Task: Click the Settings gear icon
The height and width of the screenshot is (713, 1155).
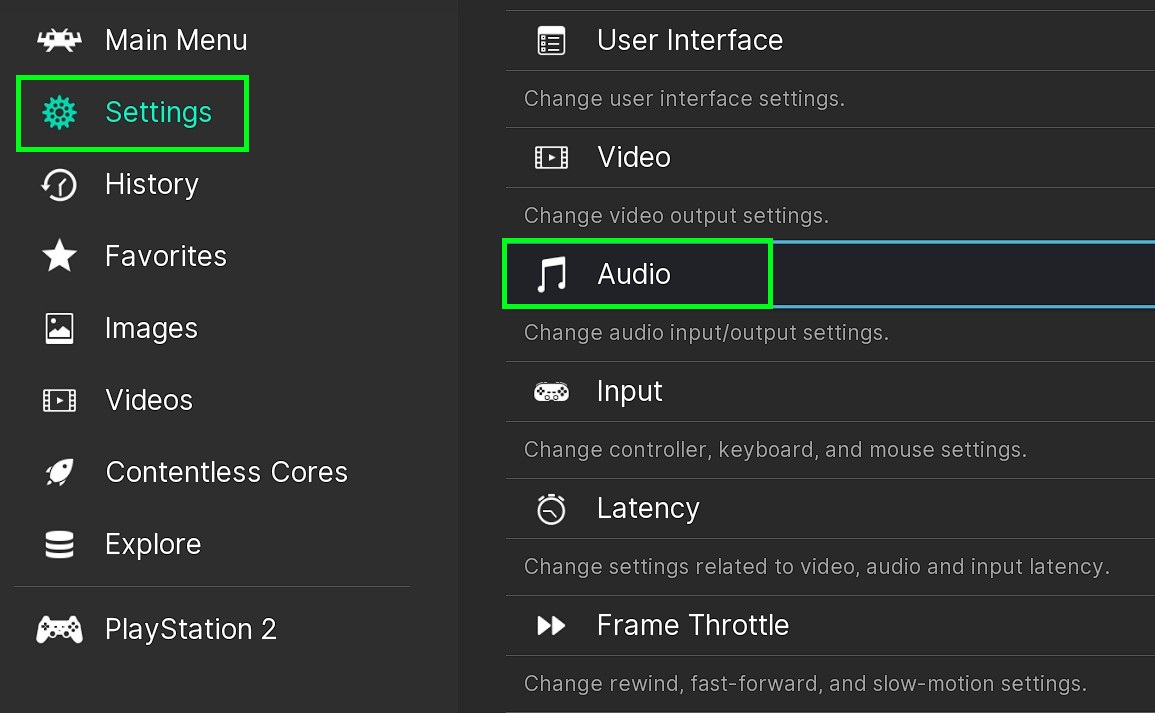Action: tap(59, 112)
